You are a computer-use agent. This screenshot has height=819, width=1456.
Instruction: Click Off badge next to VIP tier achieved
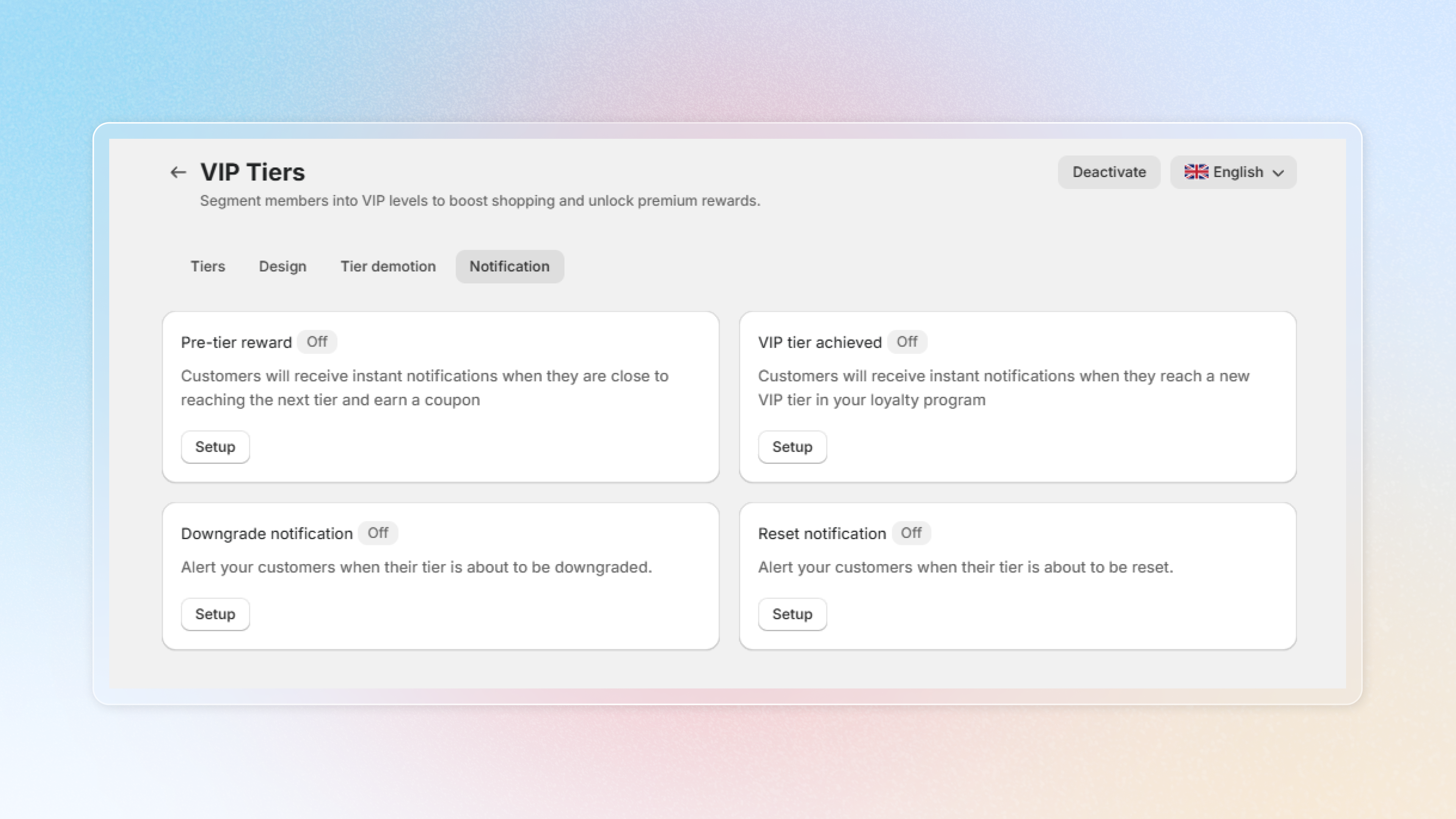[907, 342]
